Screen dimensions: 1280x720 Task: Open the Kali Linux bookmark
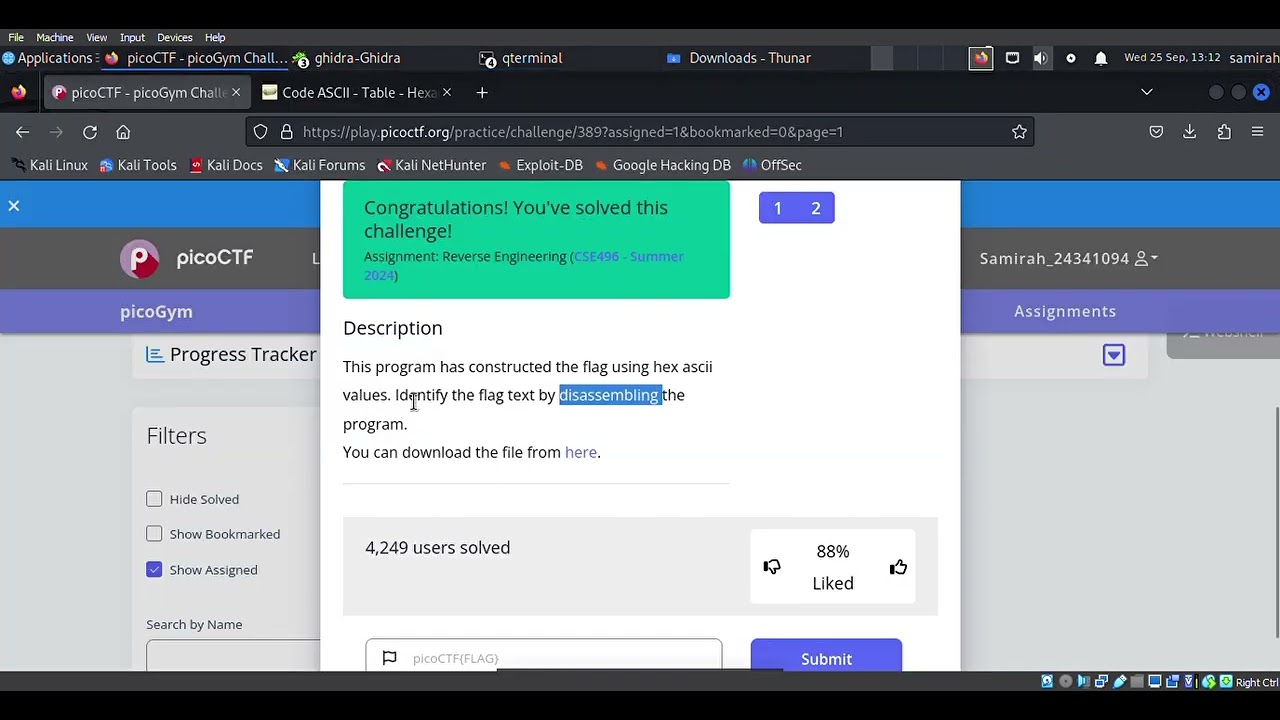click(x=49, y=165)
